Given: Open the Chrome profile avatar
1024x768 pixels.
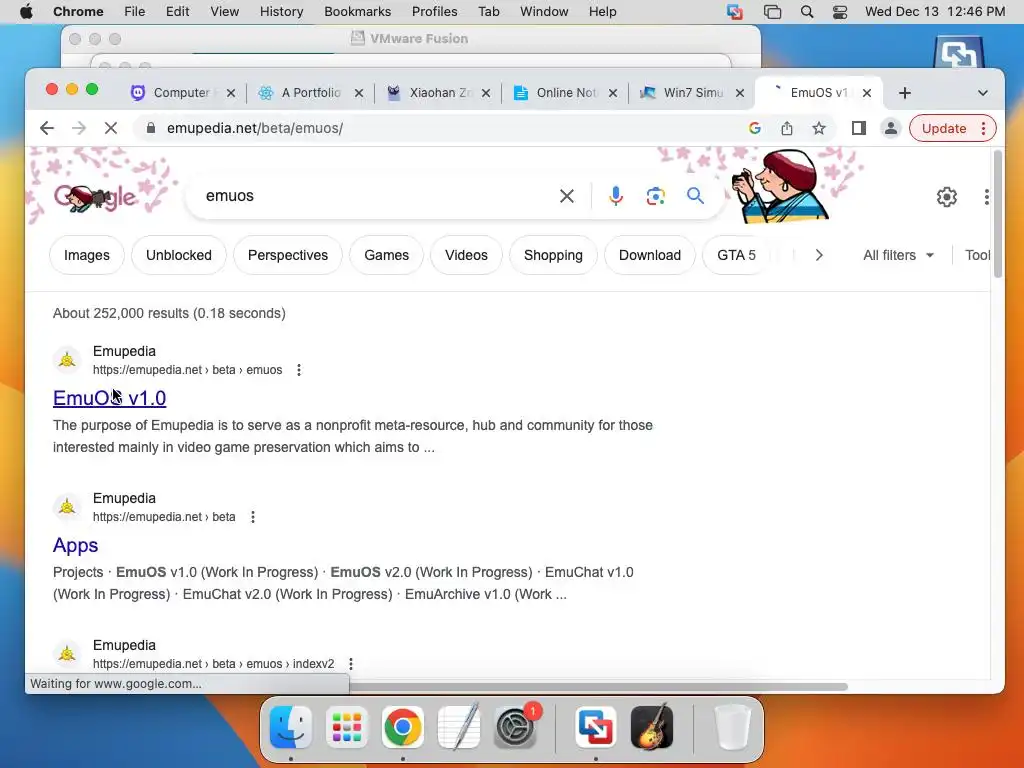Looking at the screenshot, I should pyautogui.click(x=890, y=128).
